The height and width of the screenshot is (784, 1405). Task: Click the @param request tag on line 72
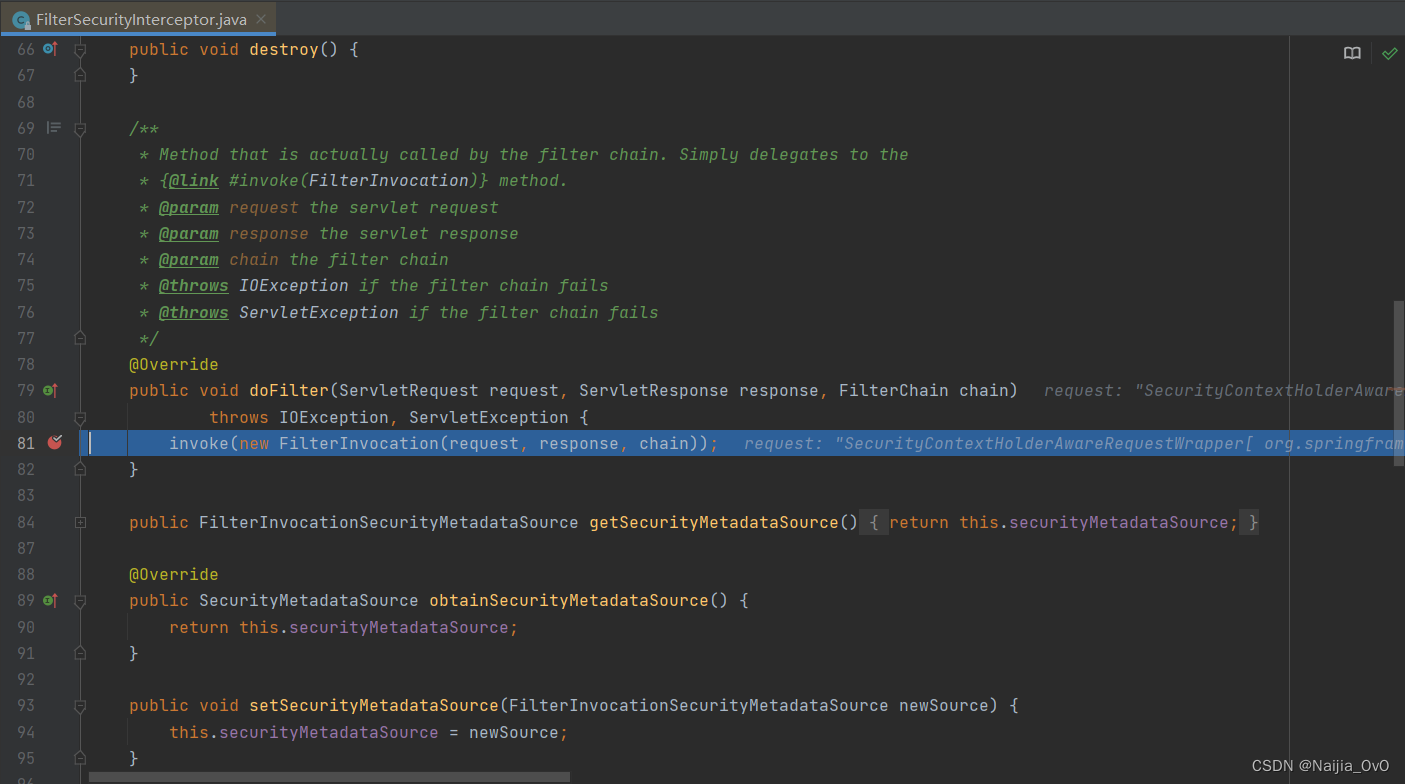[189, 207]
